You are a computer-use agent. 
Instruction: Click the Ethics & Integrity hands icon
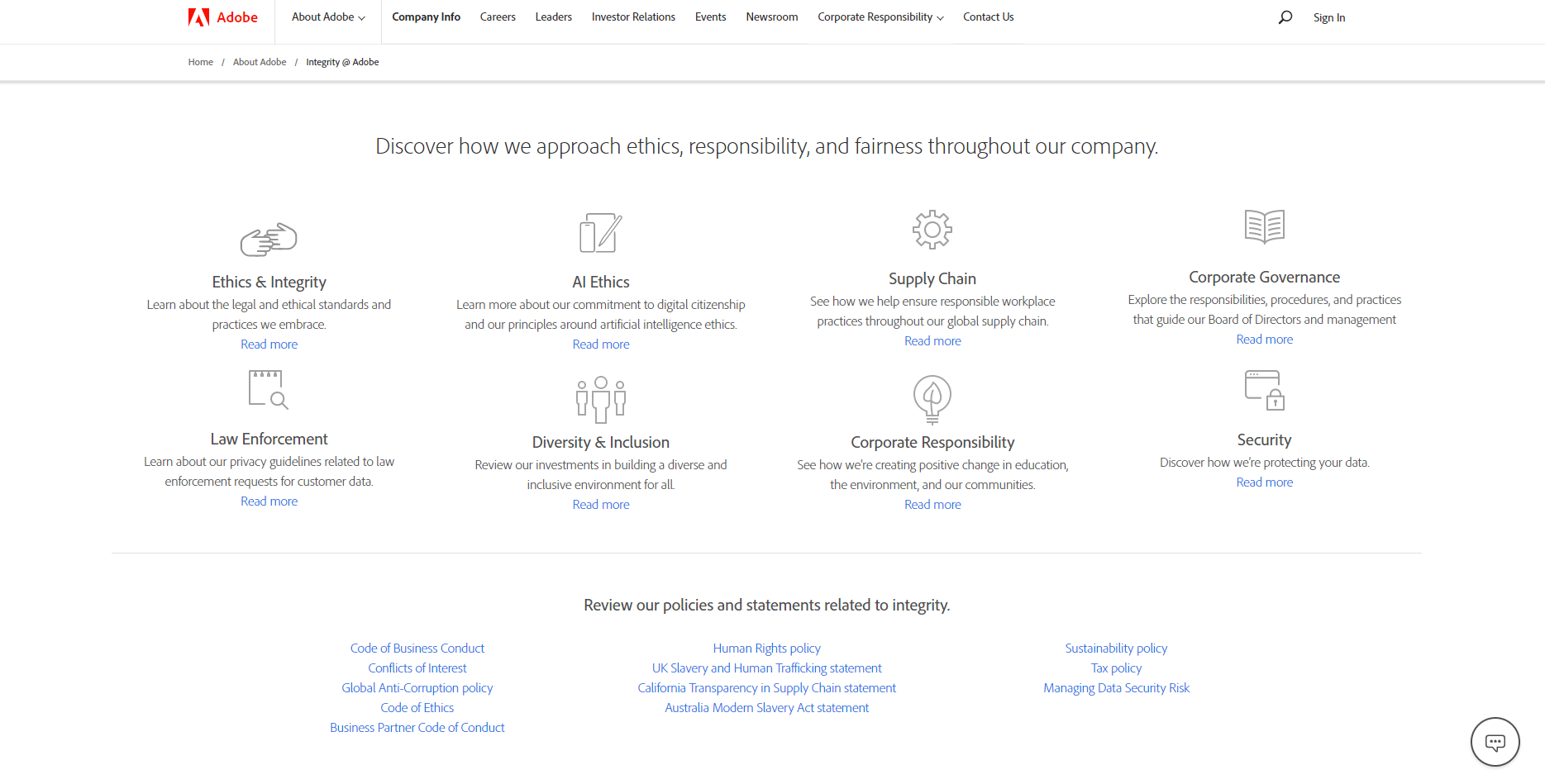(269, 240)
